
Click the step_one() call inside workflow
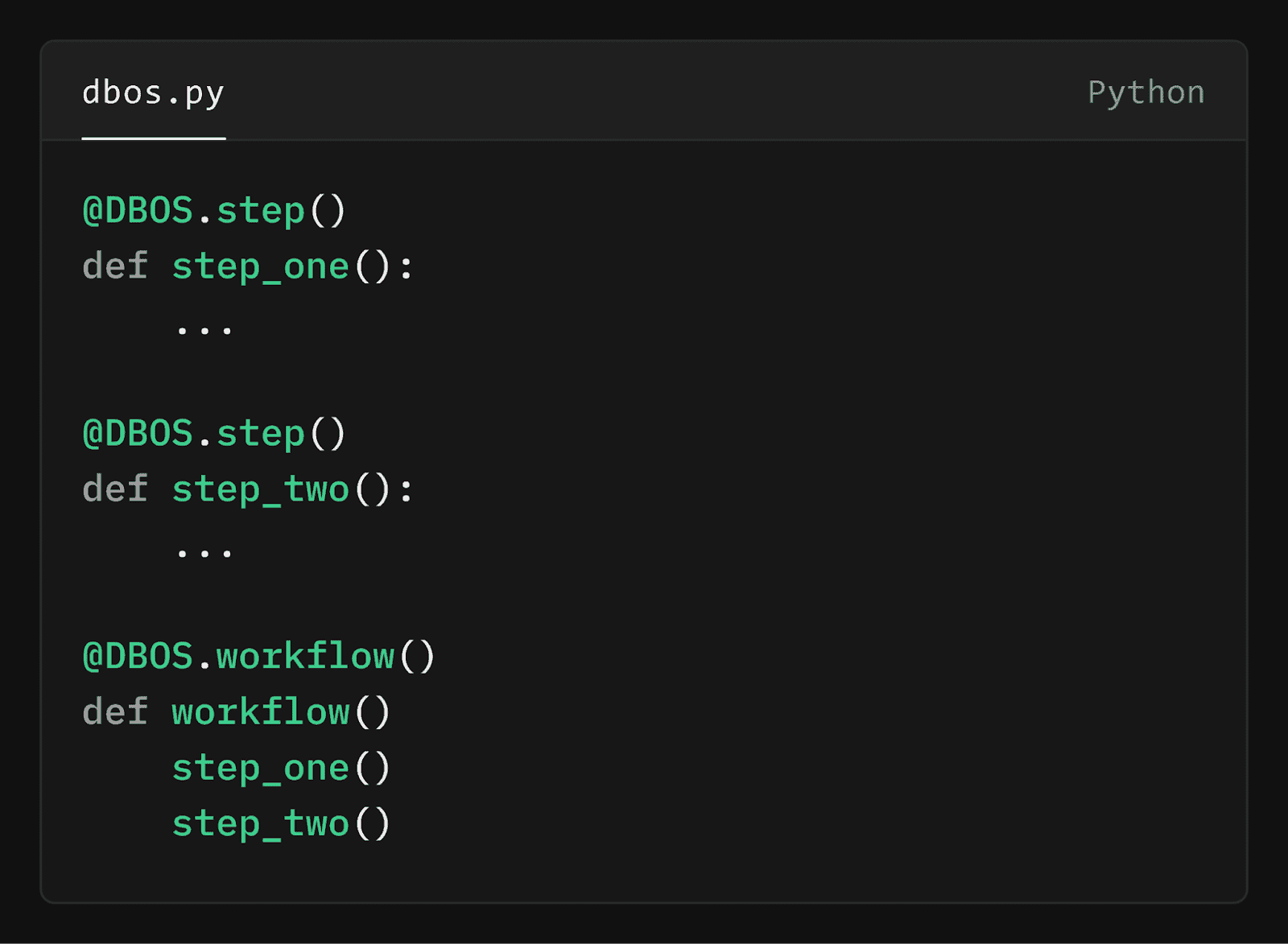(x=281, y=768)
